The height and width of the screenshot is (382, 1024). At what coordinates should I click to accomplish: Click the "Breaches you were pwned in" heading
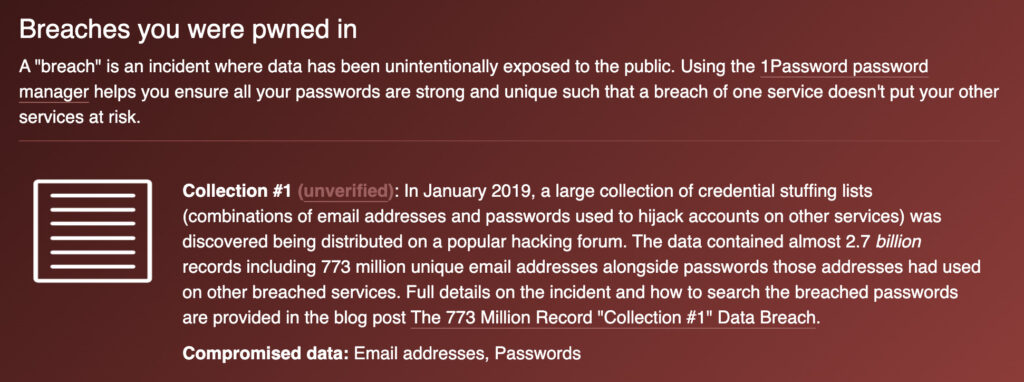tap(188, 30)
